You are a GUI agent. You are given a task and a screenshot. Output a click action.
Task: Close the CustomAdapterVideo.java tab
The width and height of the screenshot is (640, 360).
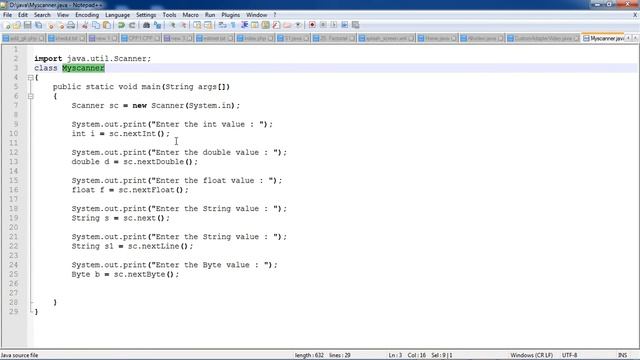click(x=576, y=38)
